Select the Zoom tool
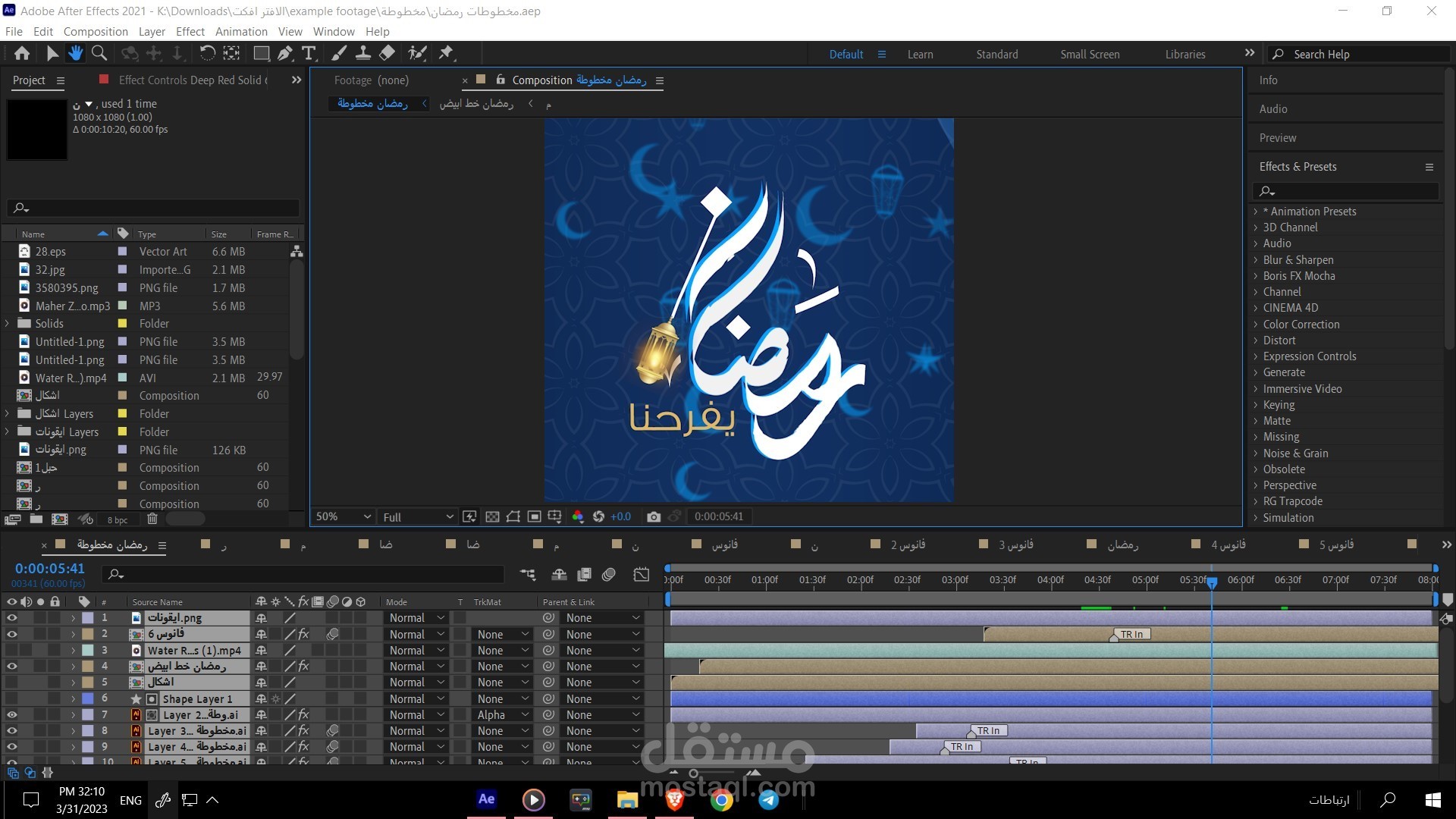 pyautogui.click(x=99, y=53)
